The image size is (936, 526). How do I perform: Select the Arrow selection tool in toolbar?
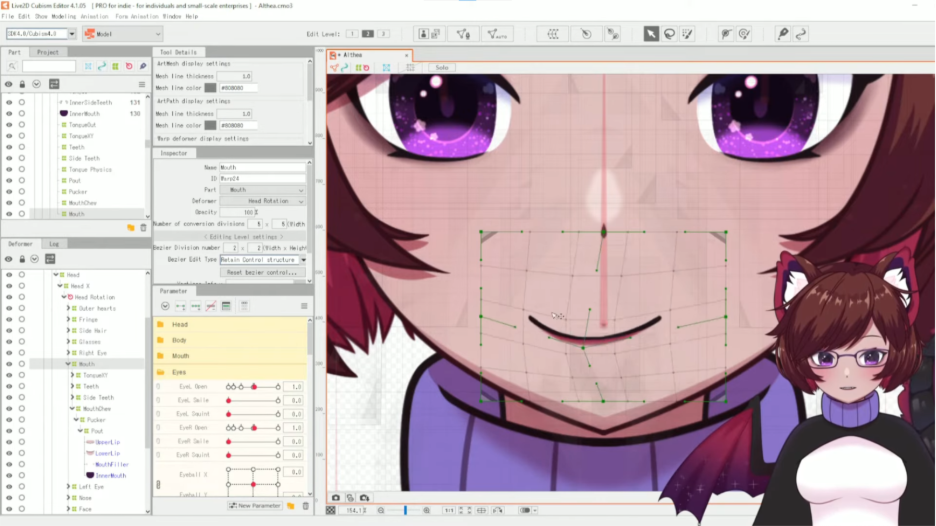point(651,34)
